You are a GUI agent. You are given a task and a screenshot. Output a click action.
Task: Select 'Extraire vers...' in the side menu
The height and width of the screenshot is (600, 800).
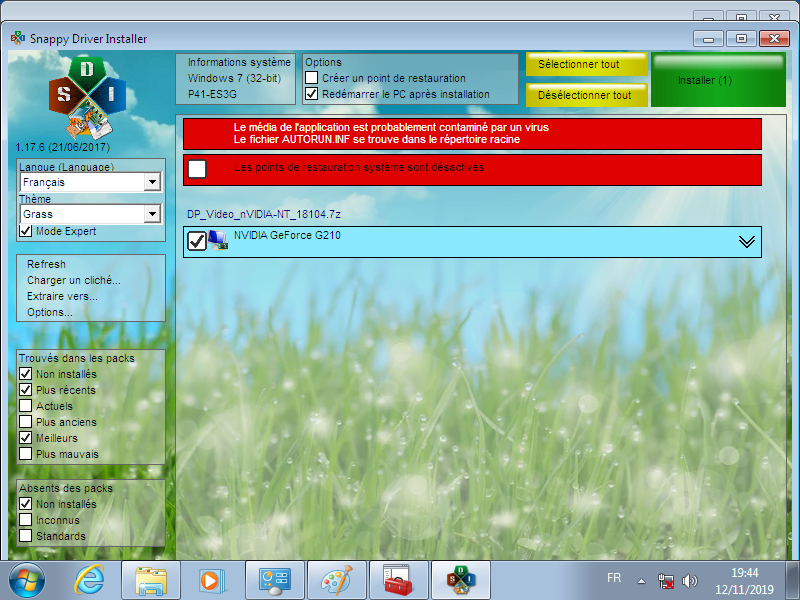[62, 297]
